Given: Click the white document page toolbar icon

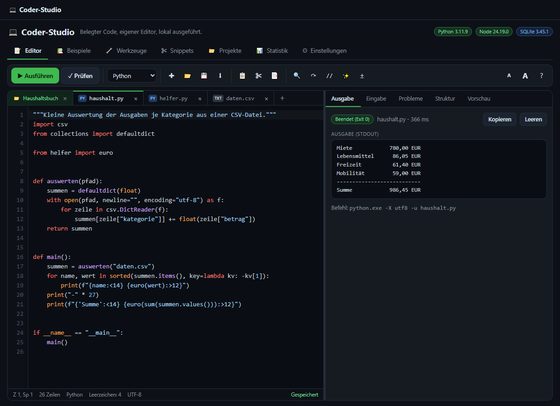Looking at the screenshot, I should 274,76.
